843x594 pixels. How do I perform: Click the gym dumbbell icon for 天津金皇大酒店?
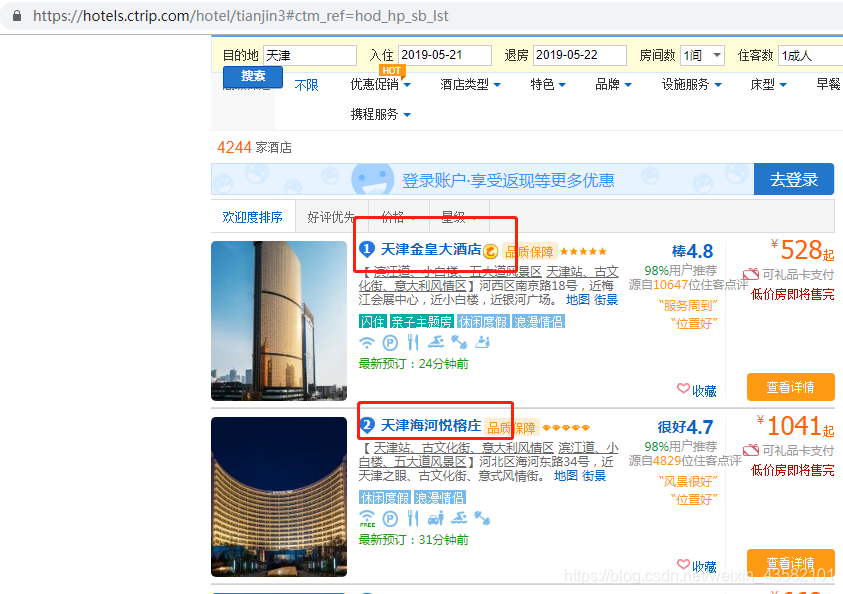click(x=459, y=342)
